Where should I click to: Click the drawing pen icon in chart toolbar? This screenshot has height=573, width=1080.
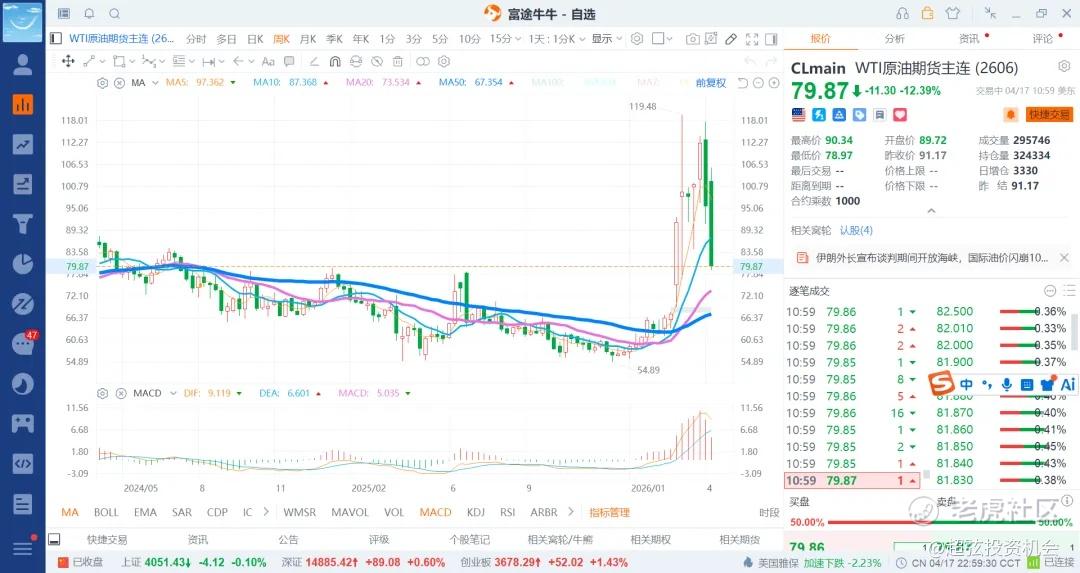[731, 39]
